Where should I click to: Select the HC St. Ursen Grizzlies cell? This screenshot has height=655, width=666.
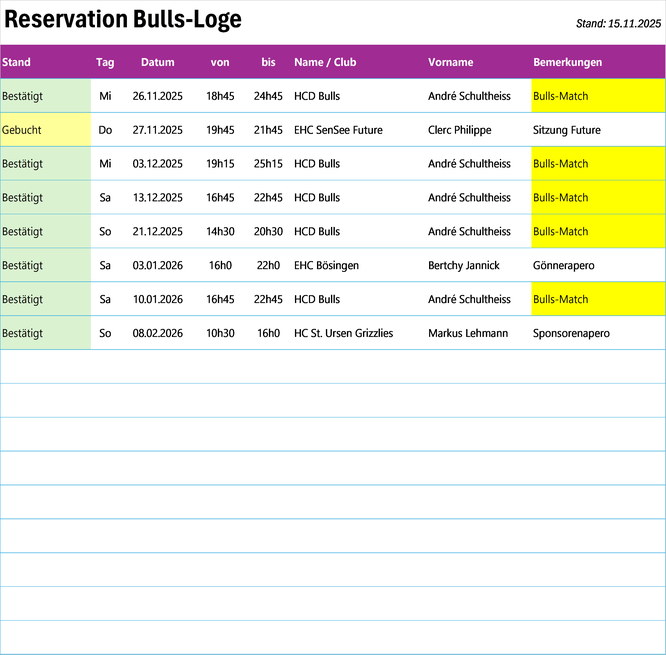point(343,333)
